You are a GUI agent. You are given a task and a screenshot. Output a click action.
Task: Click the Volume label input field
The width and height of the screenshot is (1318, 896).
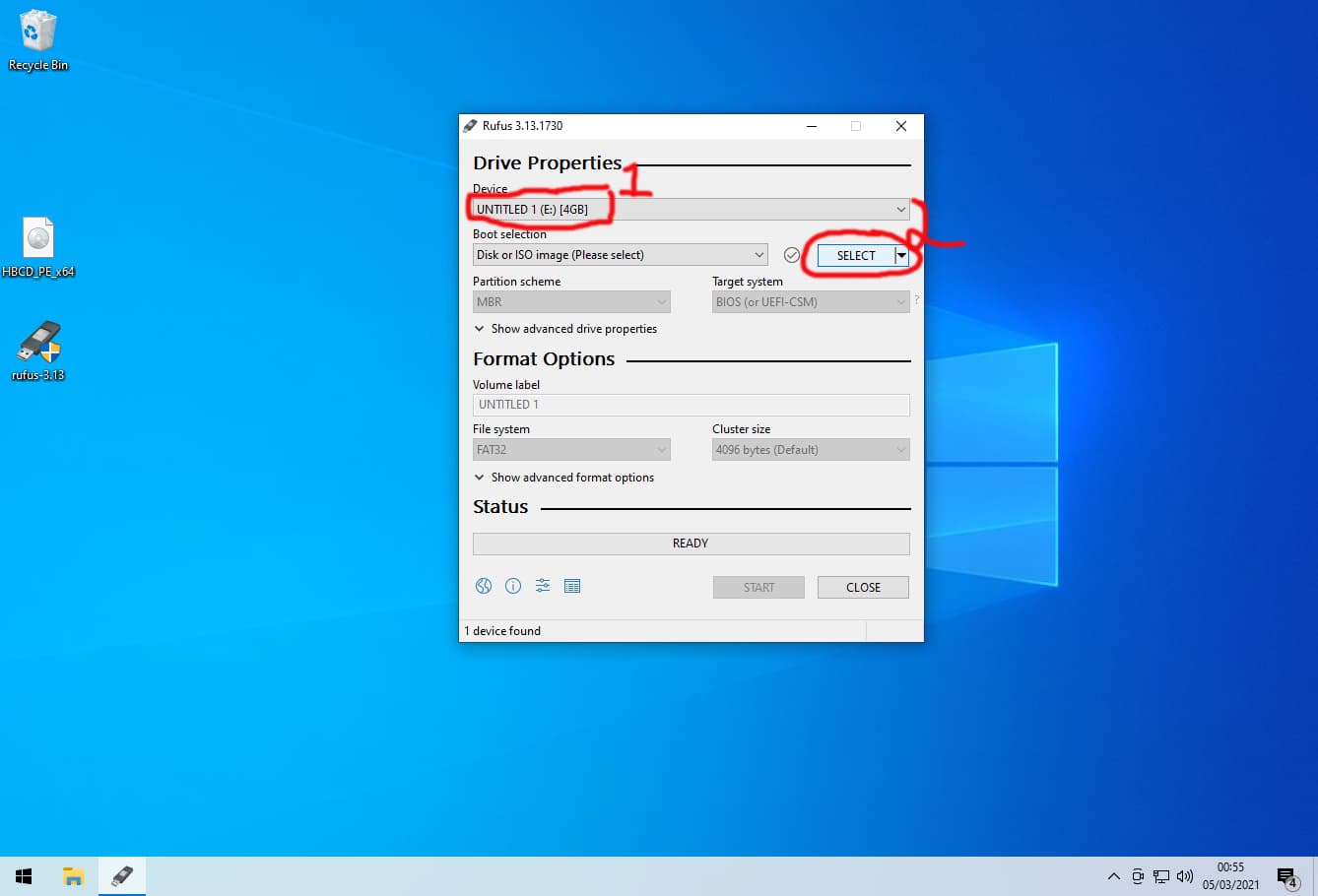(691, 405)
